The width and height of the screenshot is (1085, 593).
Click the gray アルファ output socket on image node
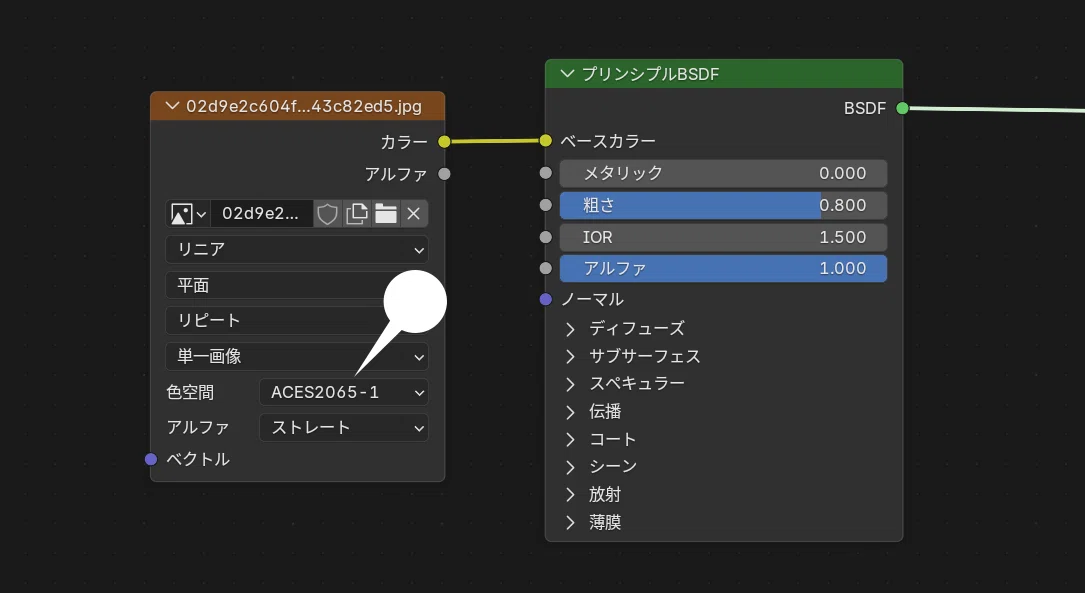click(x=444, y=174)
